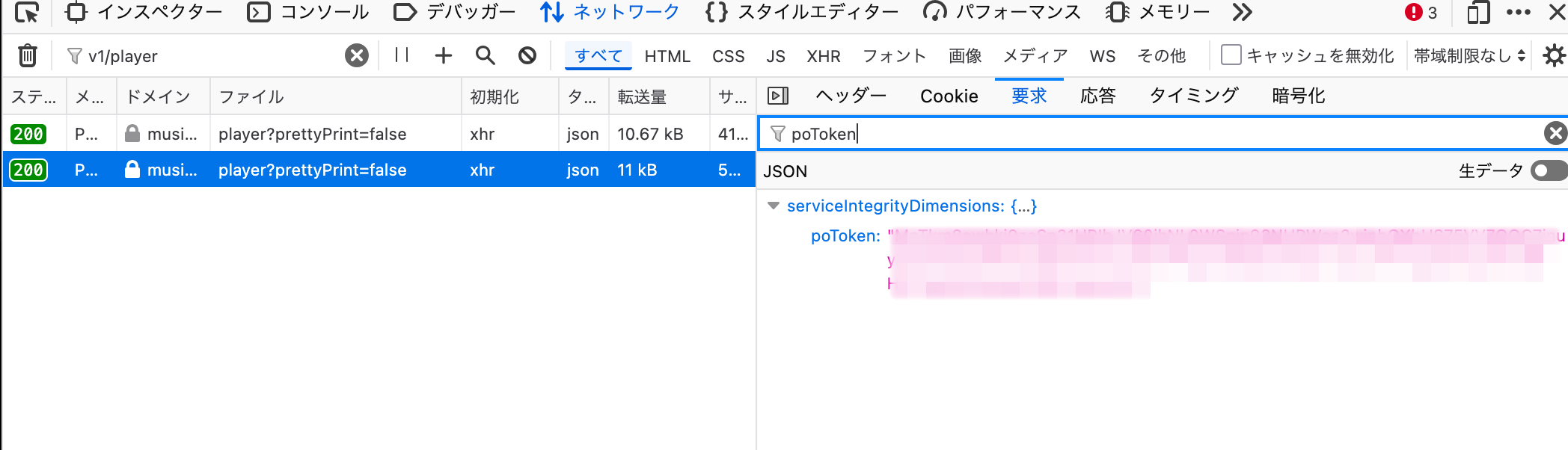
Task: Open network settings gear
Action: (x=1554, y=55)
